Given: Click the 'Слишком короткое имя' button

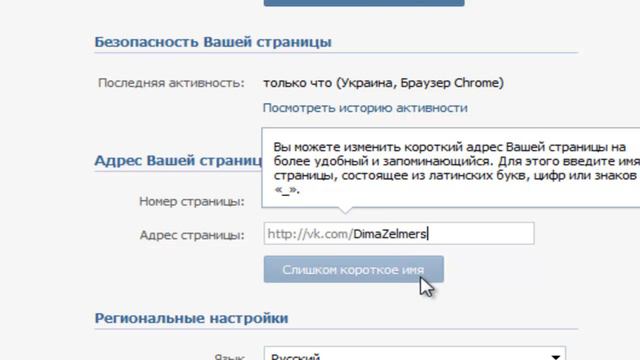Looking at the screenshot, I should (x=353, y=269).
